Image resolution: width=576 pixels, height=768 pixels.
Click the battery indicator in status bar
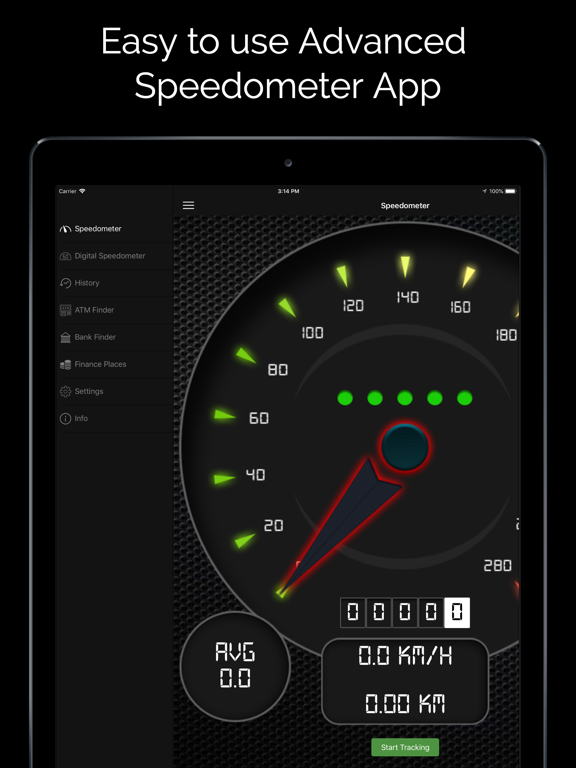[x=511, y=191]
